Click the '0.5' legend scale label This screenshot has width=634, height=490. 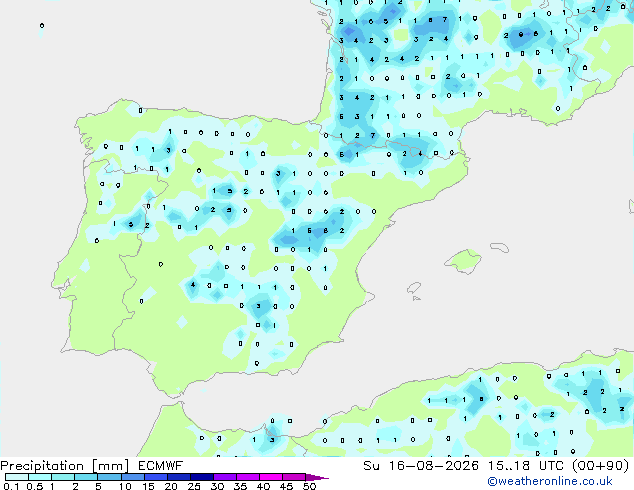click(x=35, y=486)
